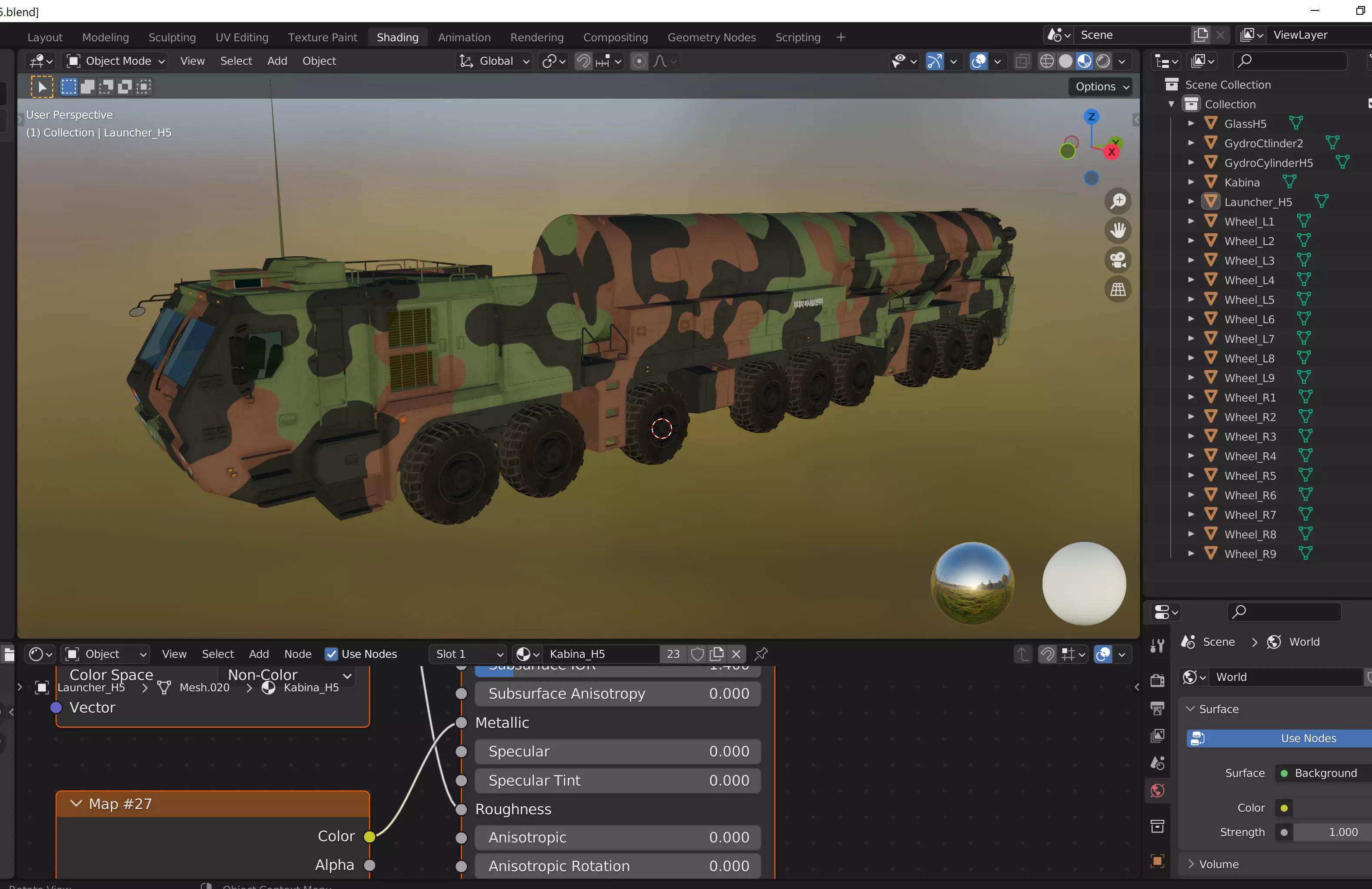Expand the Volume panel

[x=1190, y=864]
